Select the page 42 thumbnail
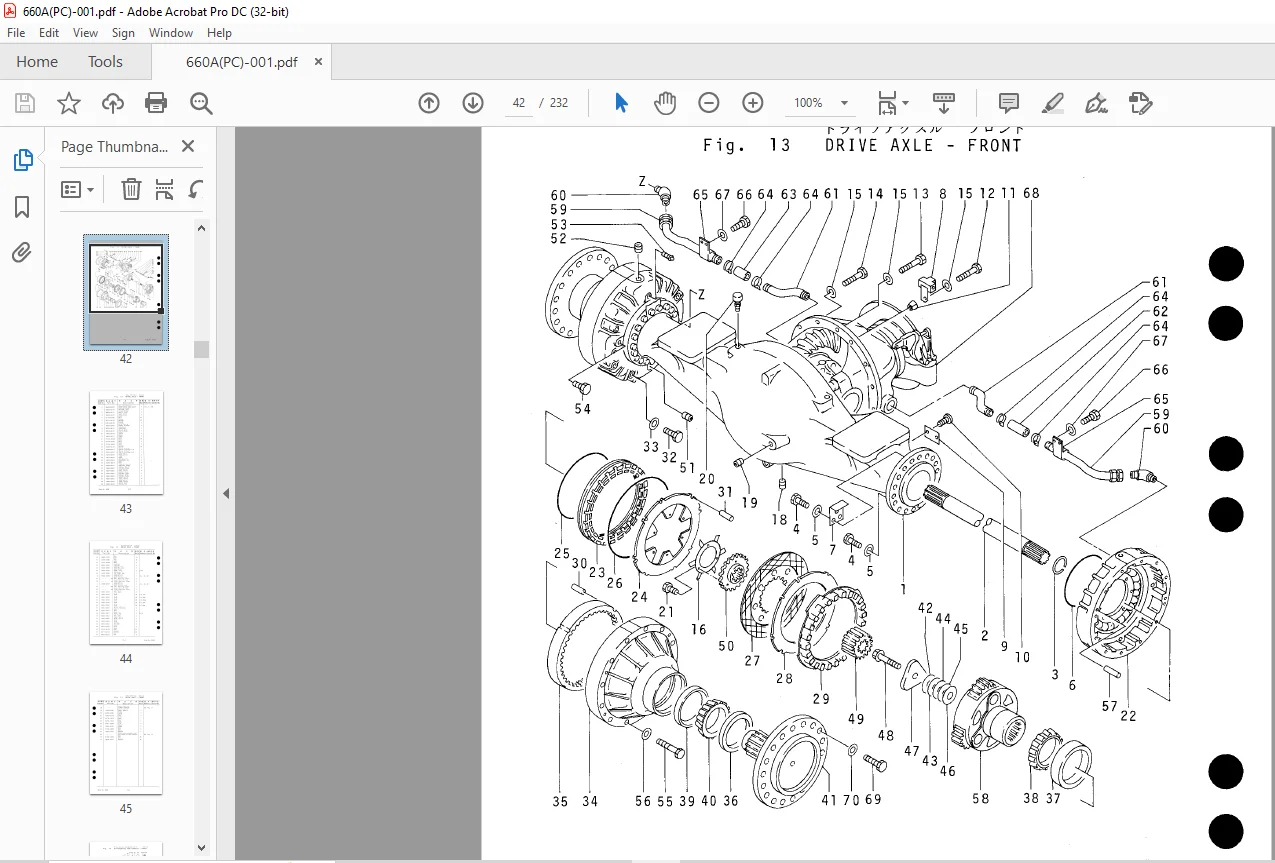The height and width of the screenshot is (863, 1275). 126,292
